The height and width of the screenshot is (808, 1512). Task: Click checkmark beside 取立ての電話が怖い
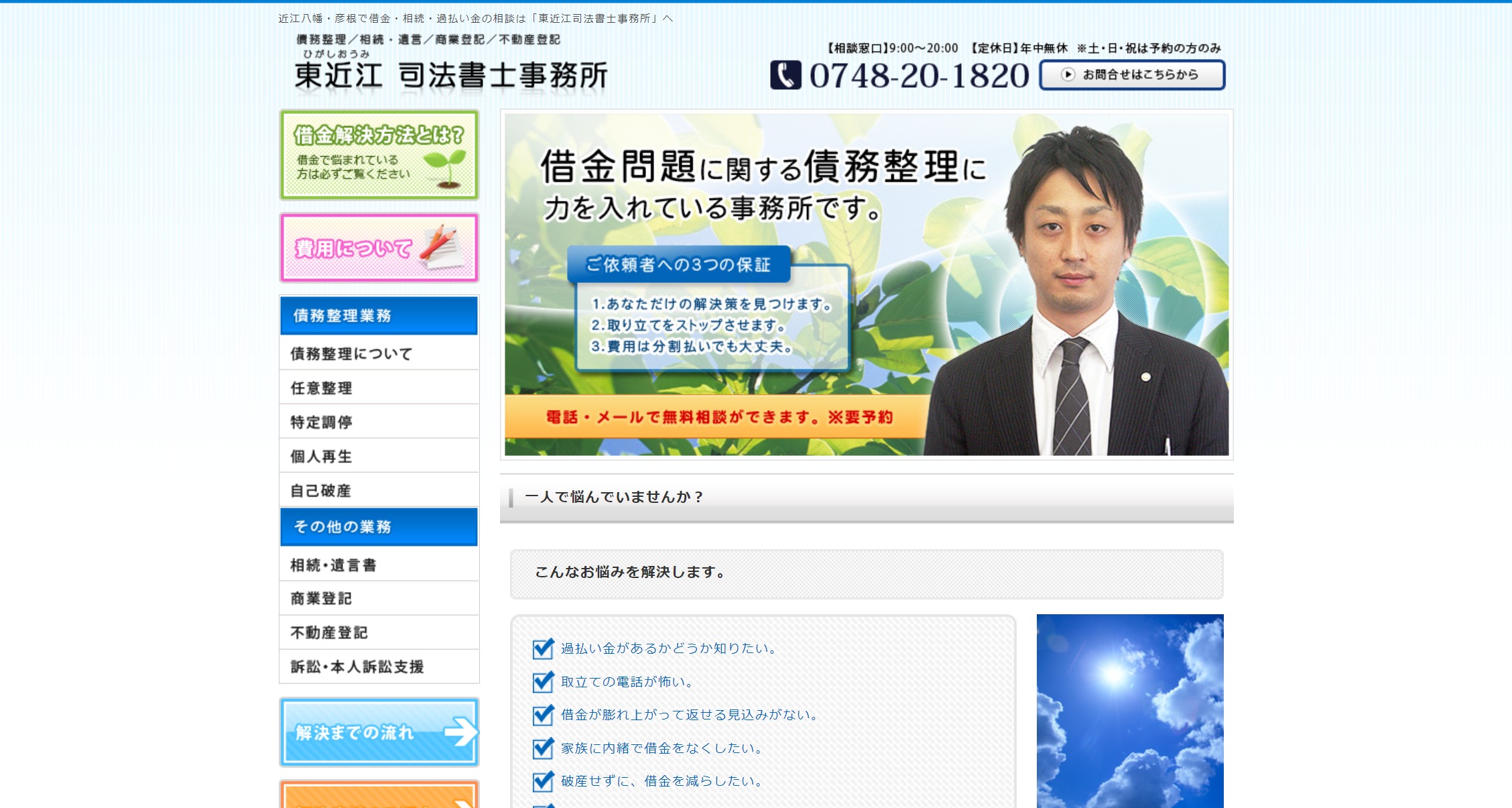(543, 682)
